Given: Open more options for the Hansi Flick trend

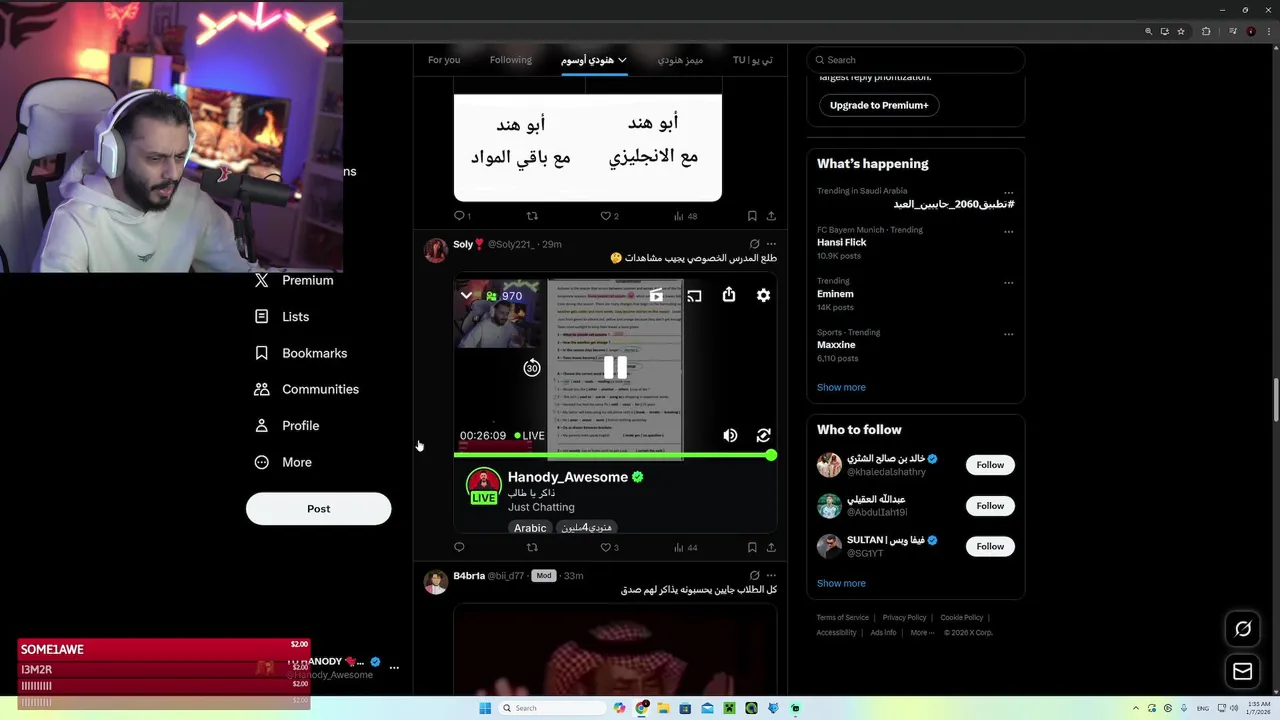Looking at the screenshot, I should click(x=1008, y=231).
